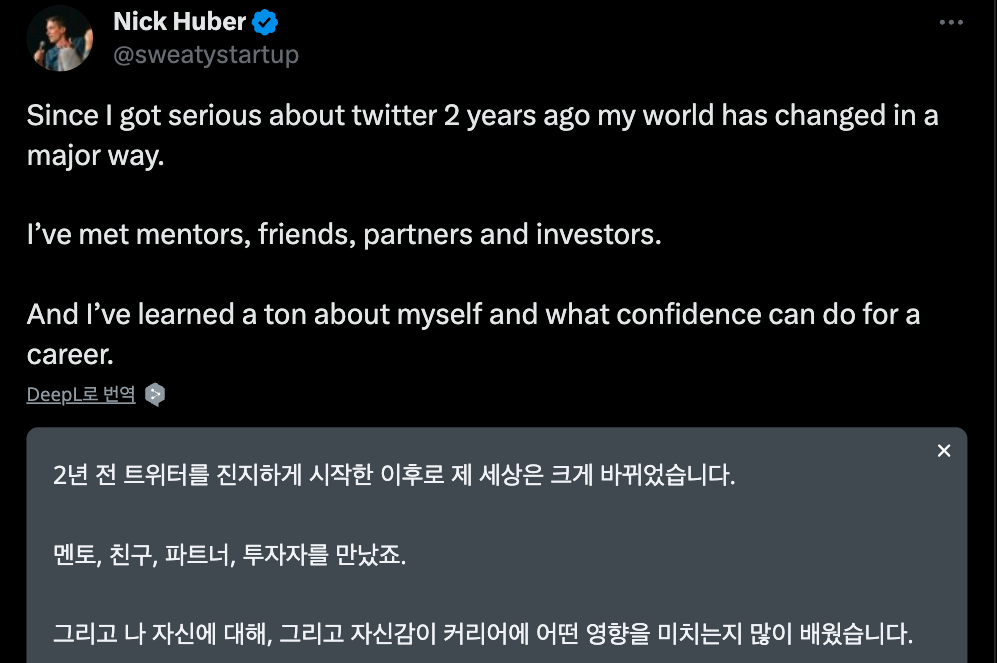Viewport: 997px width, 663px height.
Task: Click the sentence mentioning 'mentors, friends, partners and investors'
Action: [x=344, y=234]
